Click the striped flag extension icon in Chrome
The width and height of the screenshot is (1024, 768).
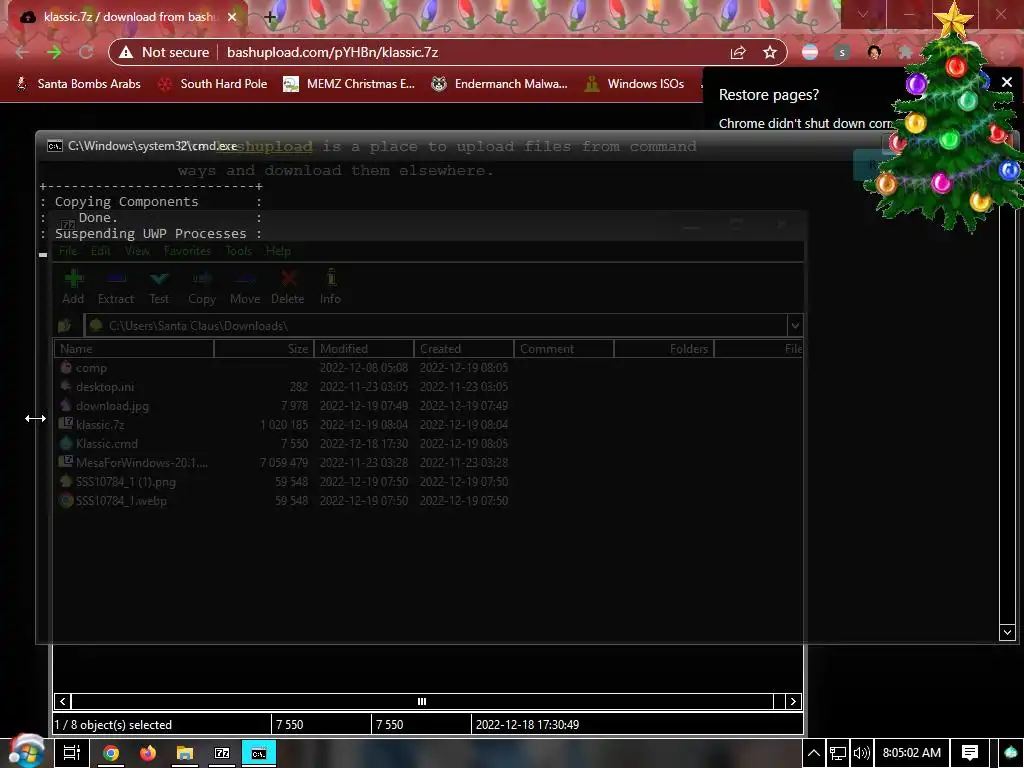tap(810, 52)
